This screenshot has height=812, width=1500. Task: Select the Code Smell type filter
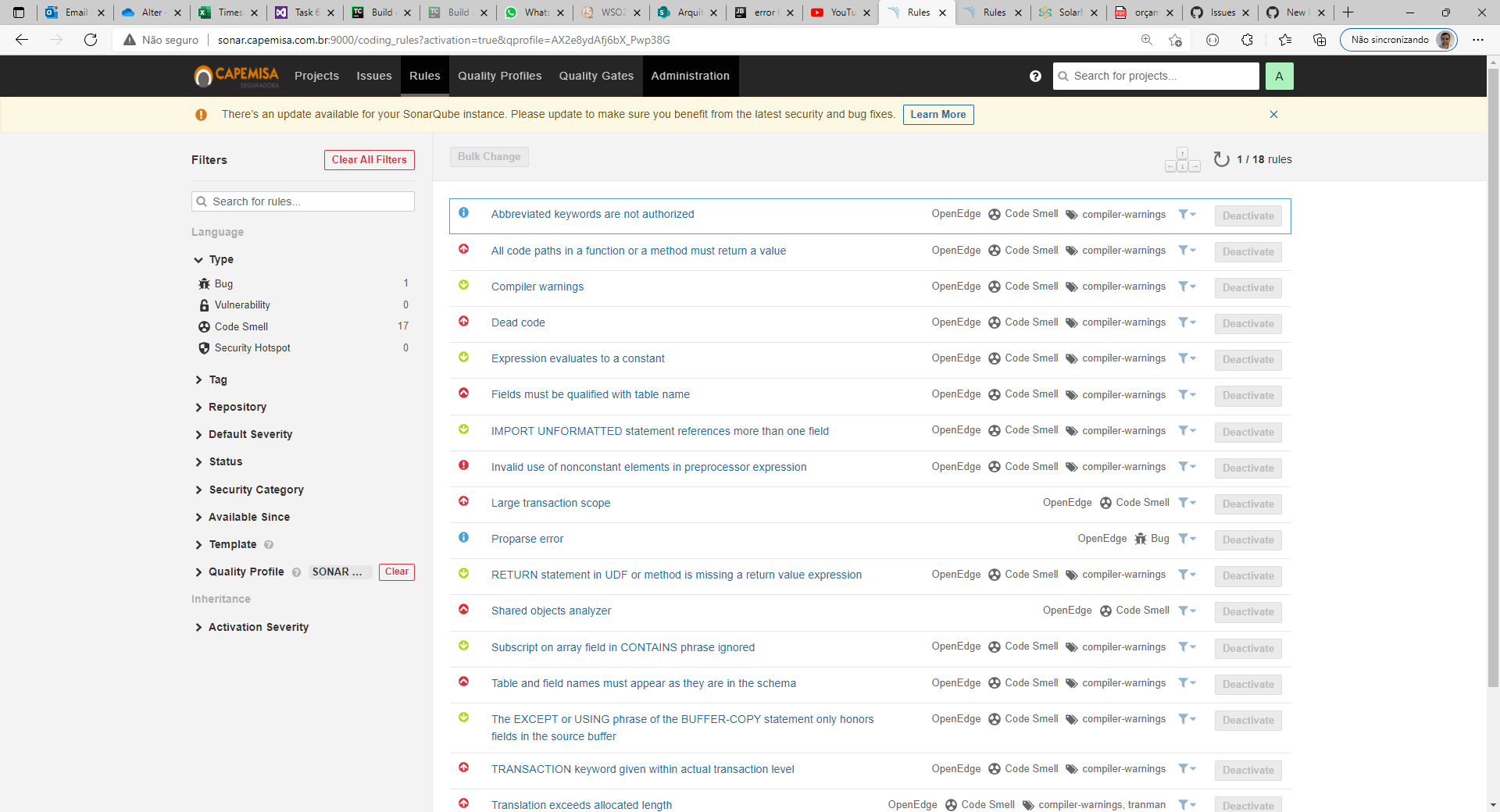[x=241, y=326]
